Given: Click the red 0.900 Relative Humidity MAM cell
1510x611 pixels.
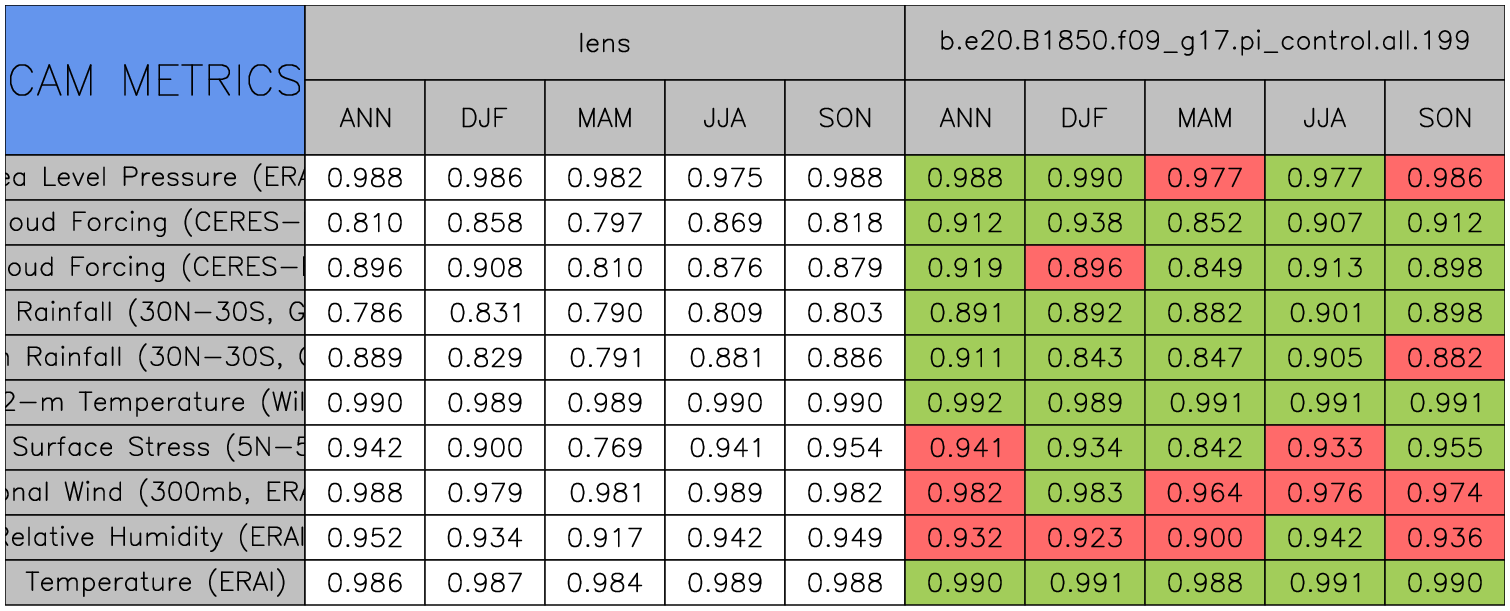Looking at the screenshot, I should (x=1204, y=537).
